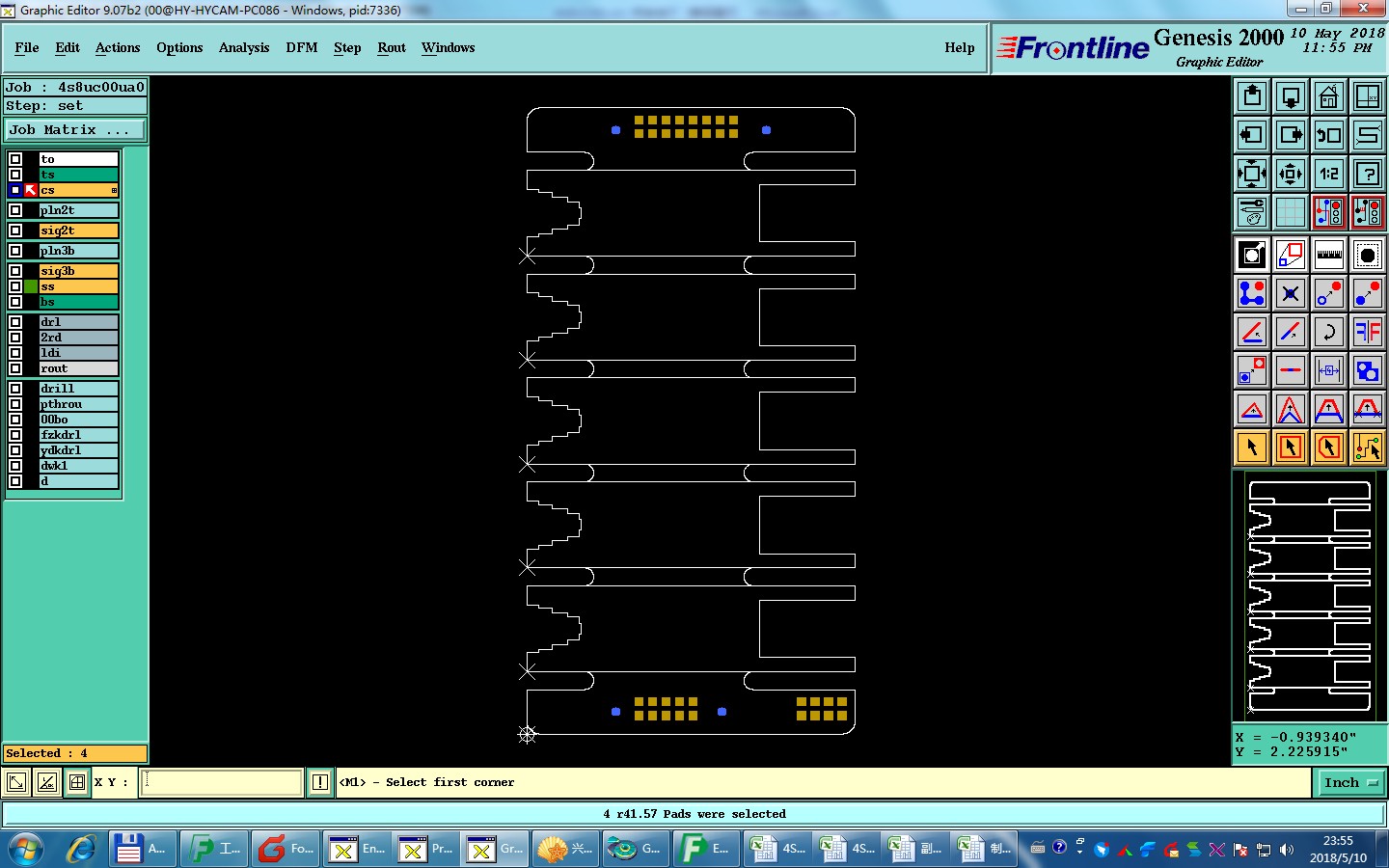Click the 'Selected : 4' status label
1389x868 pixels.
point(75,753)
